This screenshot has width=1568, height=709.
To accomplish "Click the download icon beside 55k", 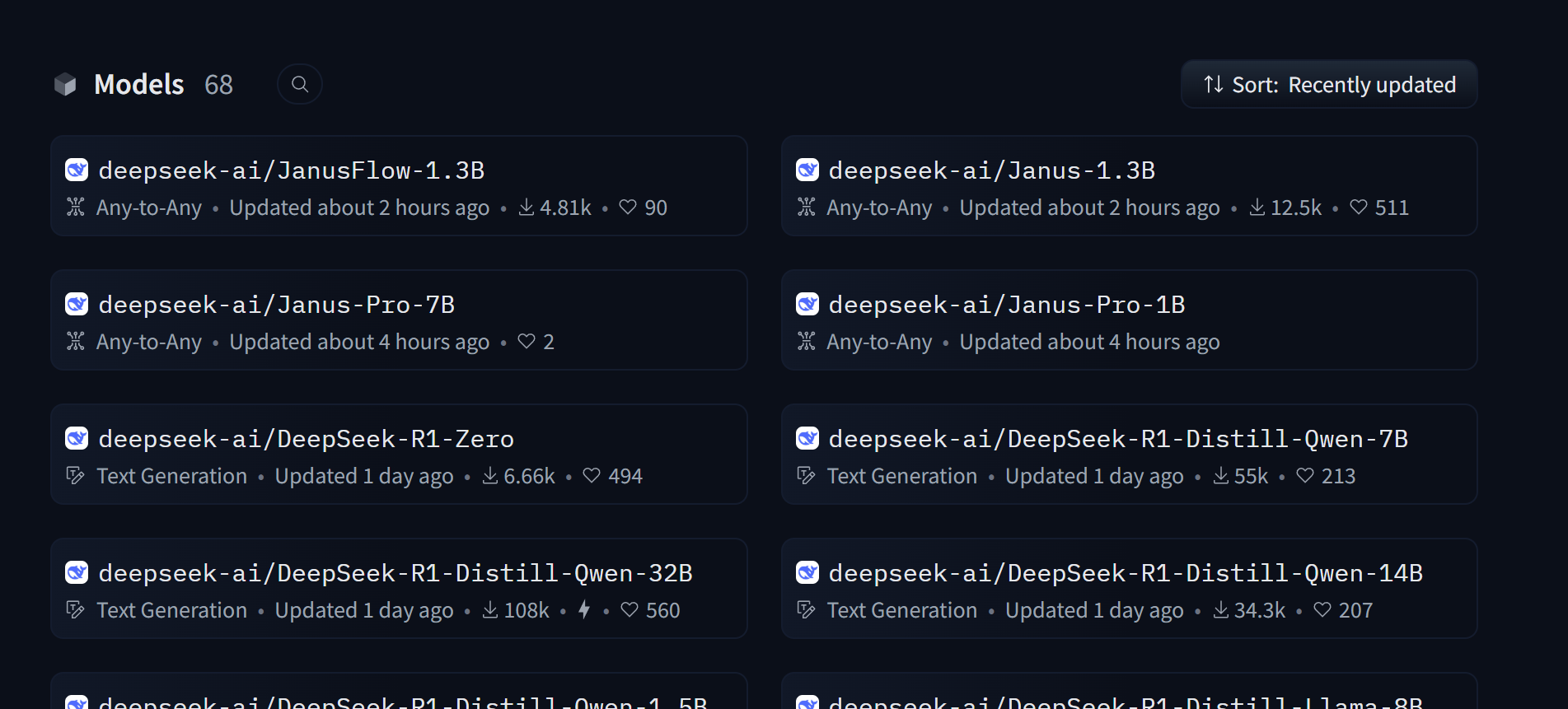I will (x=1221, y=475).
